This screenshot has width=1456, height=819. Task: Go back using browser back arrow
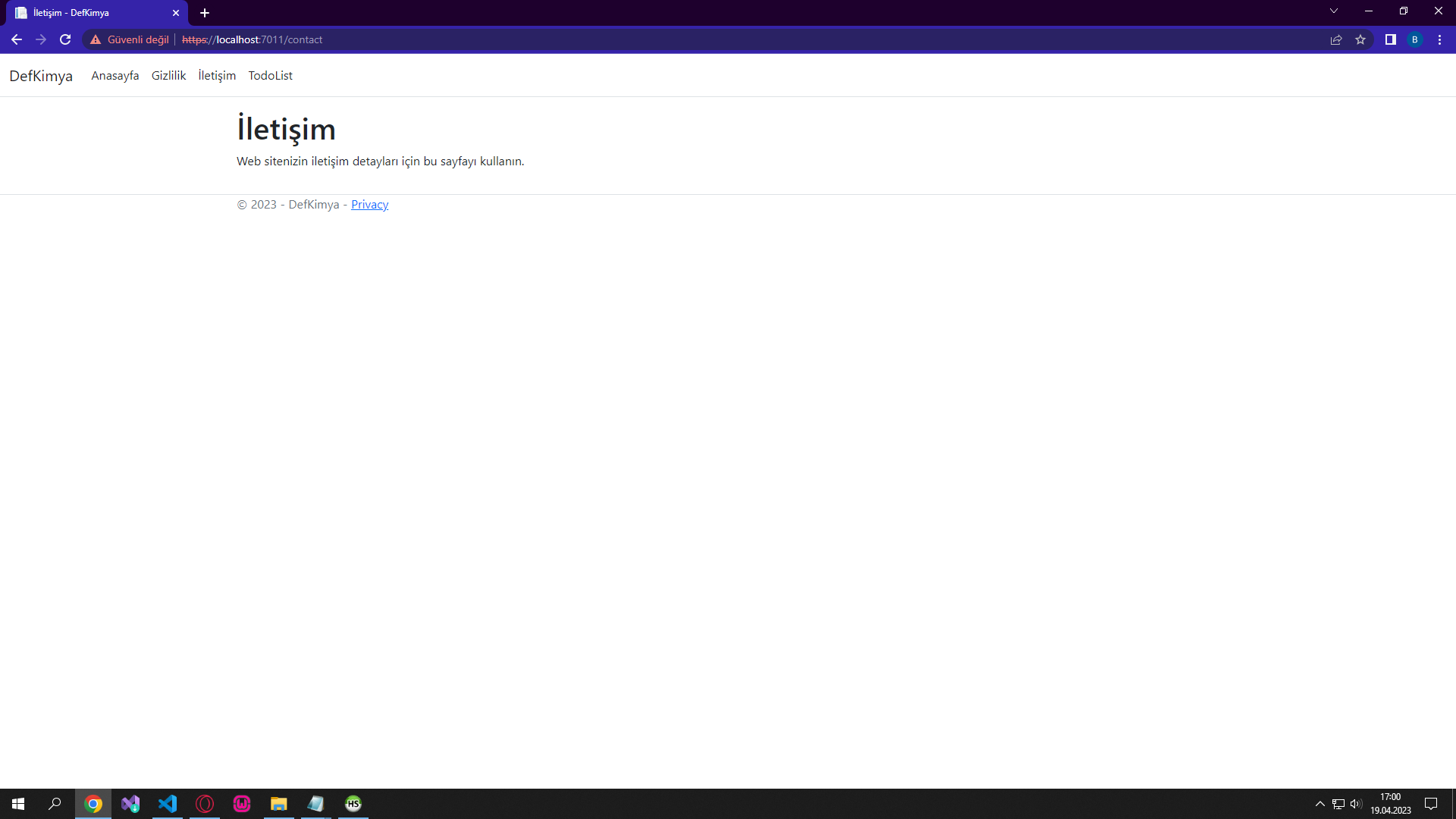pyautogui.click(x=17, y=39)
